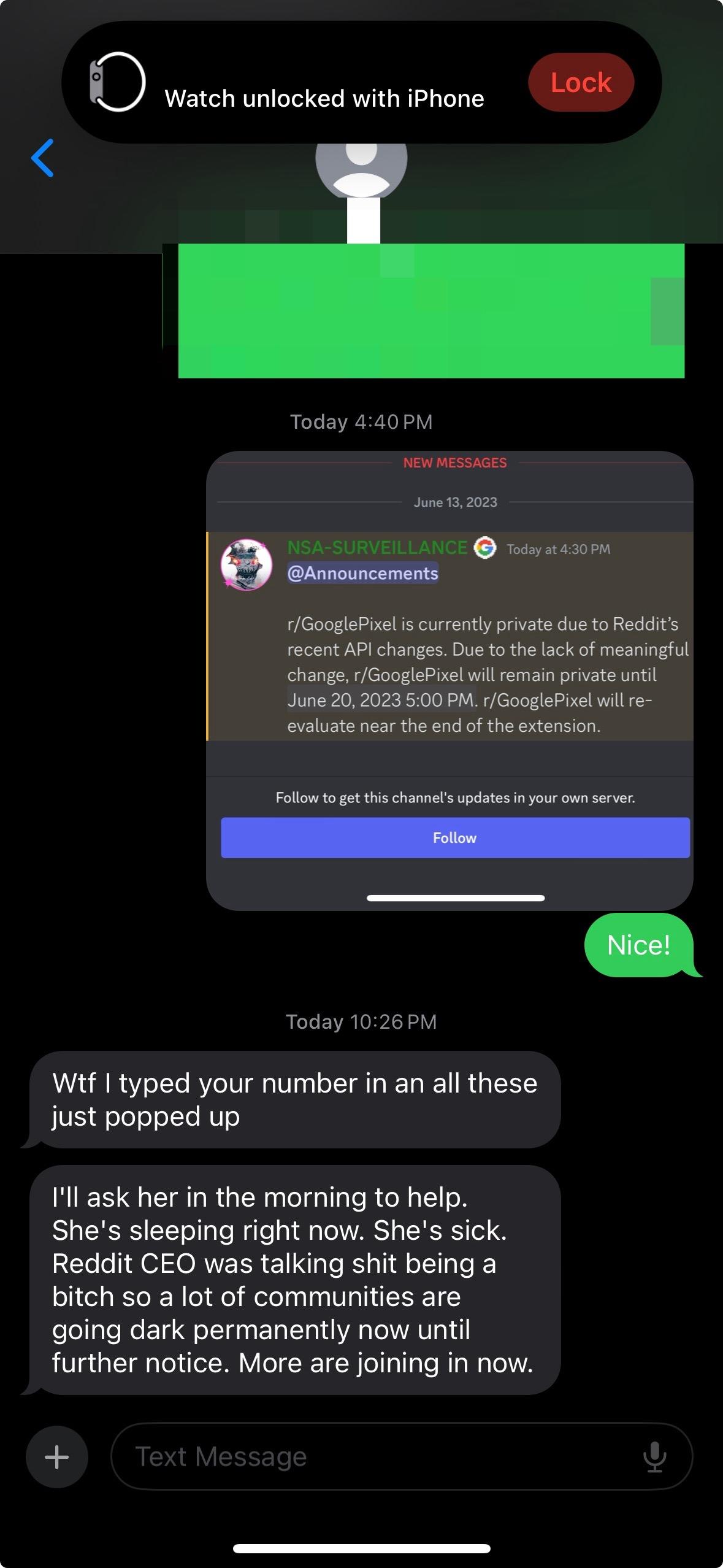Tap the green "Nice!" message bubble

pyautogui.click(x=638, y=945)
